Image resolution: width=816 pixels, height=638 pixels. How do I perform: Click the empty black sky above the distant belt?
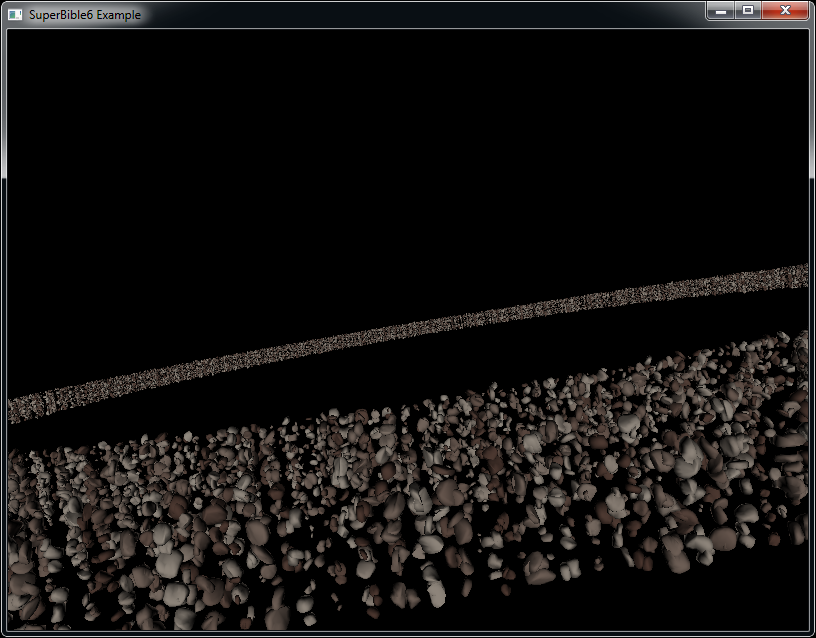click(400, 150)
